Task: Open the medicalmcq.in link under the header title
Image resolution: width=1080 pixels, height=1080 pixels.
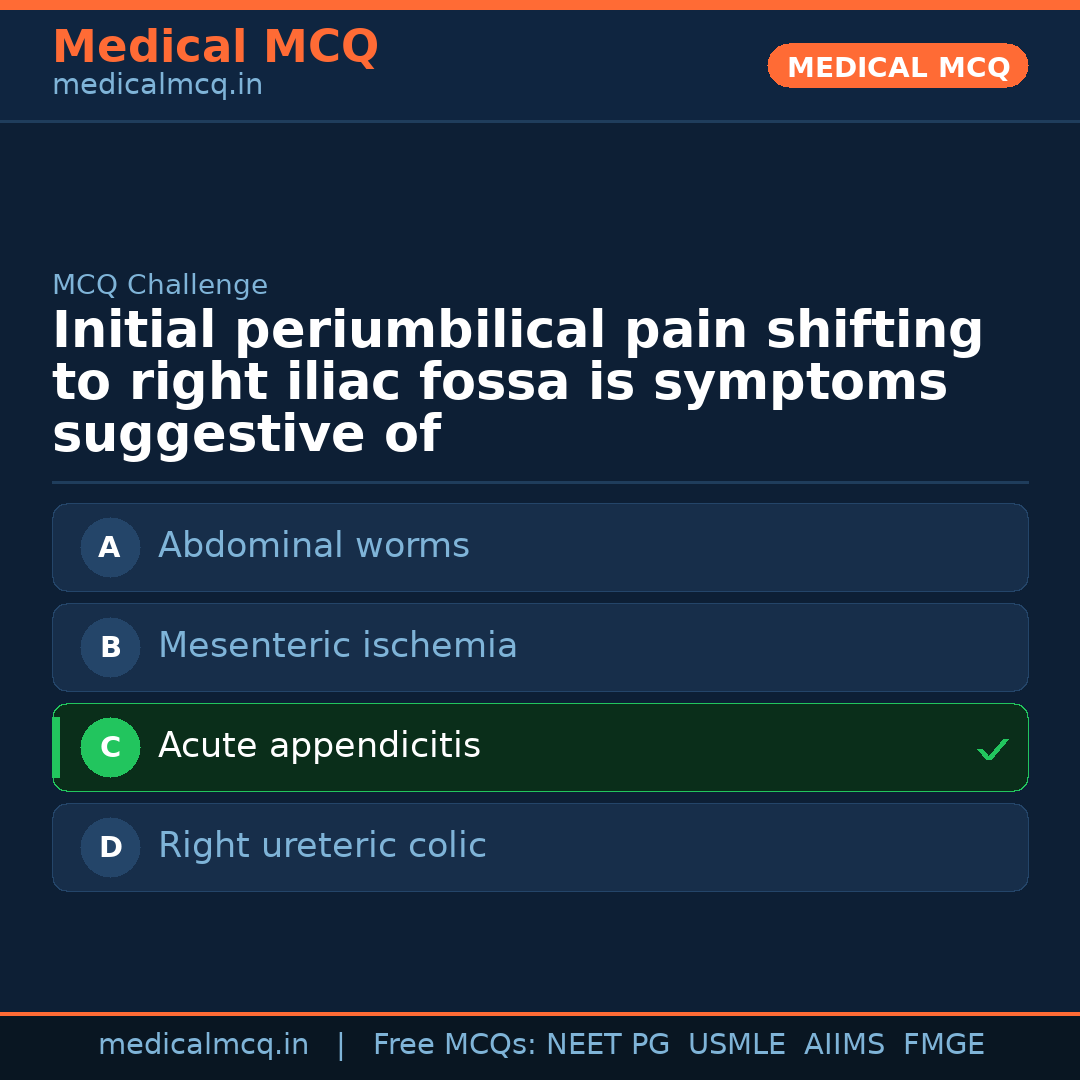Action: coord(157,86)
